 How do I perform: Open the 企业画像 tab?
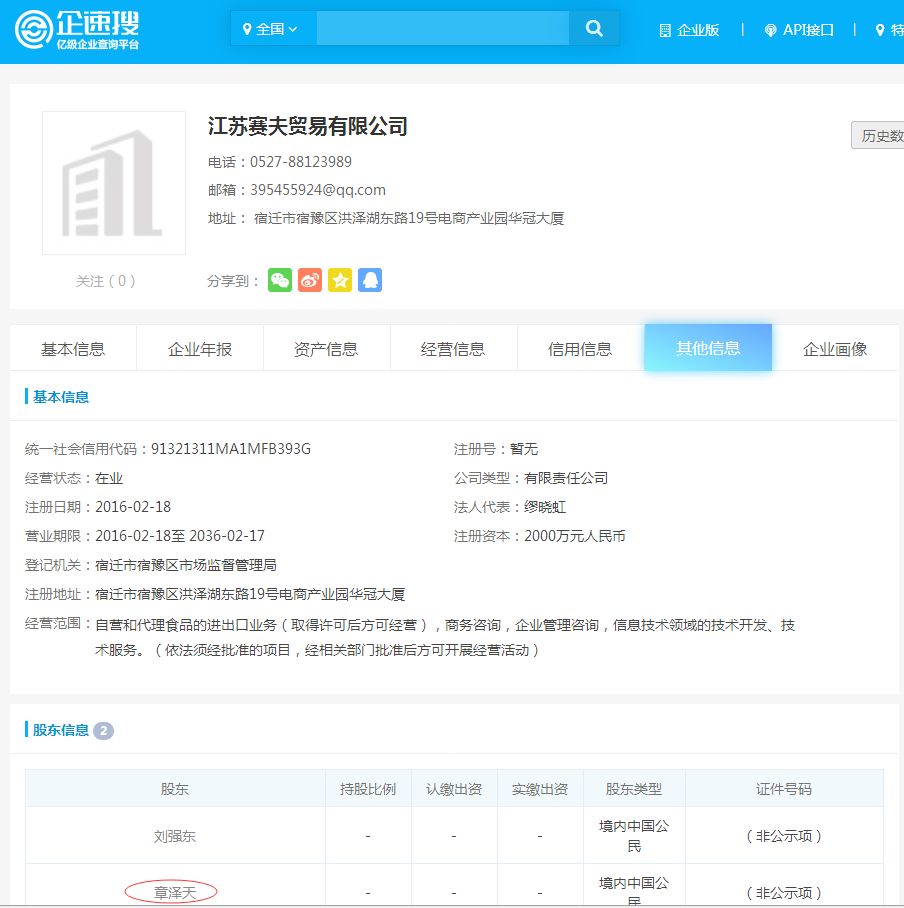[834, 347]
